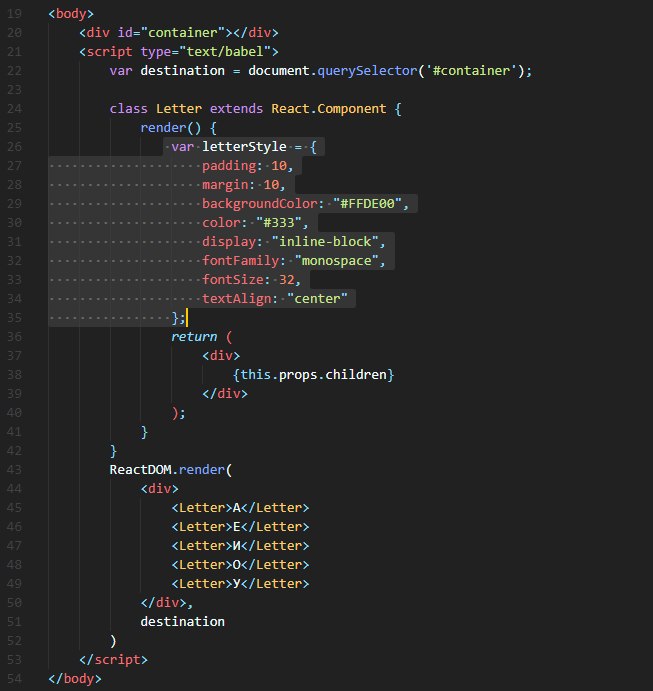Viewport: 653px width, 691px height.
Task: Click line number 19 in the gutter
Action: click(15, 14)
